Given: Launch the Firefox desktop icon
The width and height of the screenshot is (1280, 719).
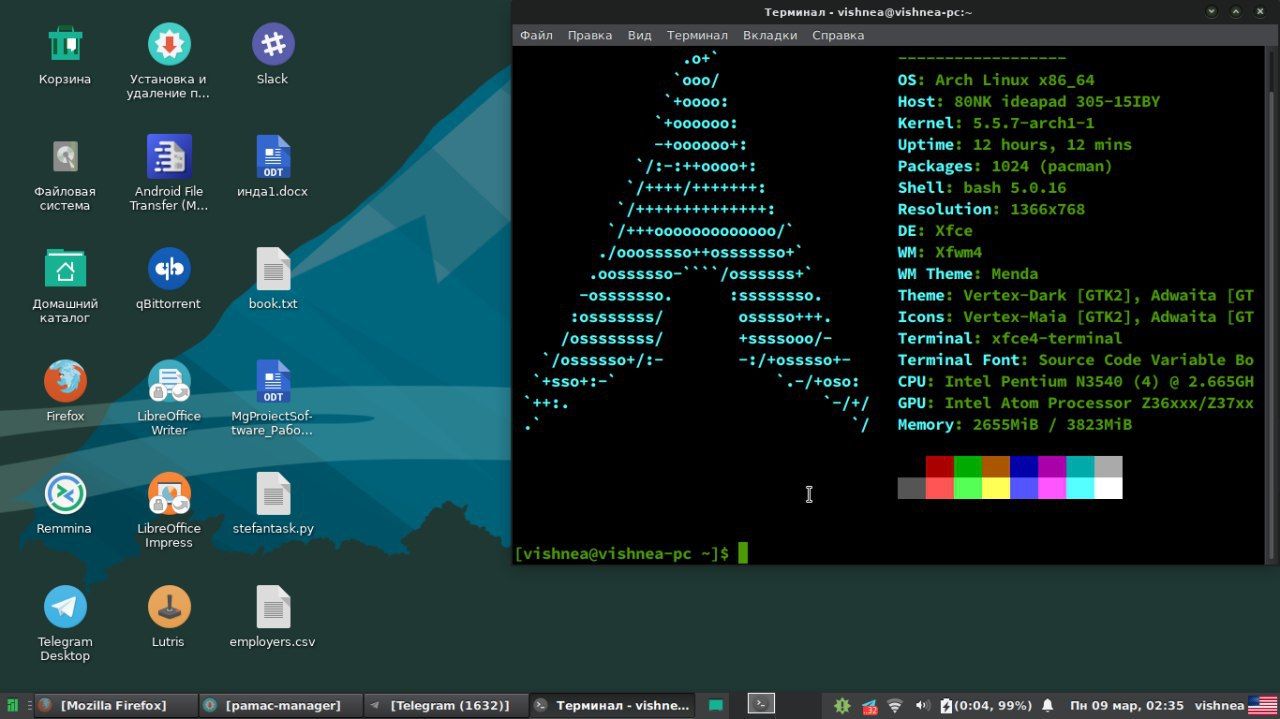Looking at the screenshot, I should click(x=65, y=381).
